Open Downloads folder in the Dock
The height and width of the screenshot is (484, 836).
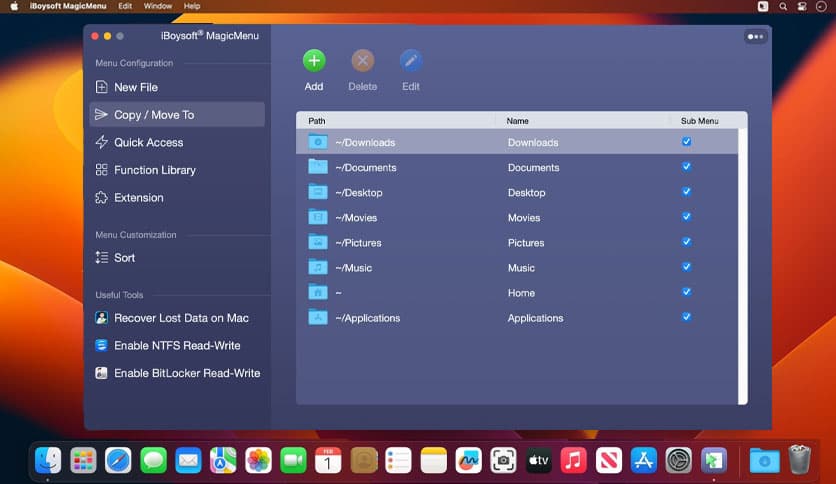[x=765, y=460]
